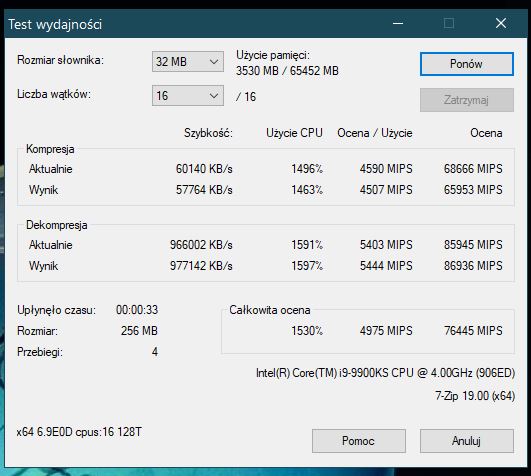
Task: Click the value 5444 MIPS
Action: click(386, 266)
